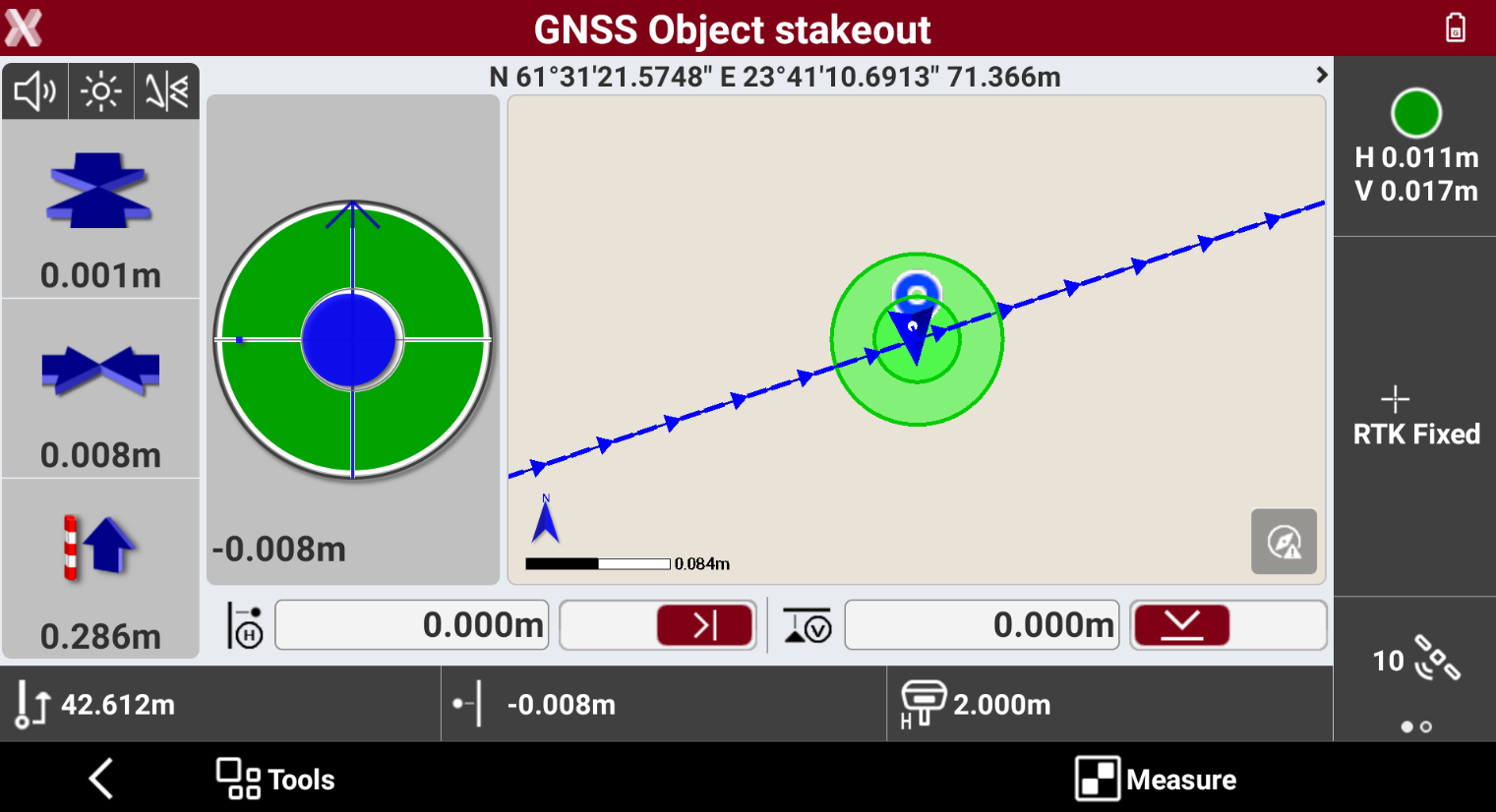Image resolution: width=1496 pixels, height=812 pixels.
Task: Tap the horizontal offset icon
Action: 245,626
